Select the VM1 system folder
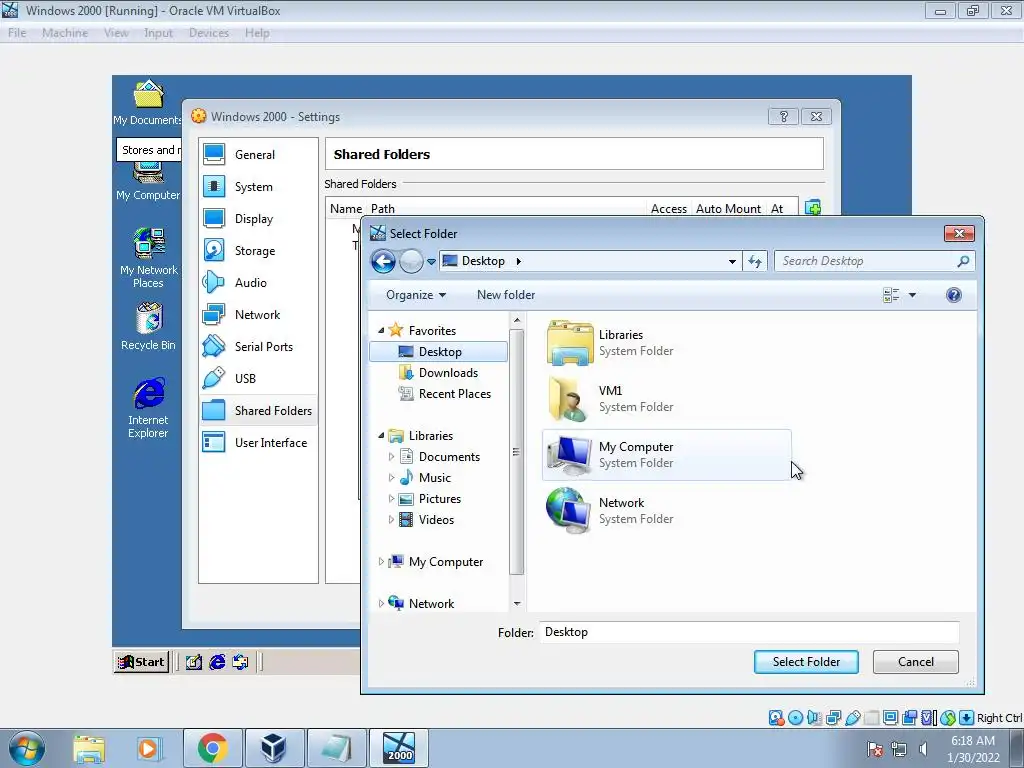This screenshot has width=1024, height=768. click(x=666, y=399)
